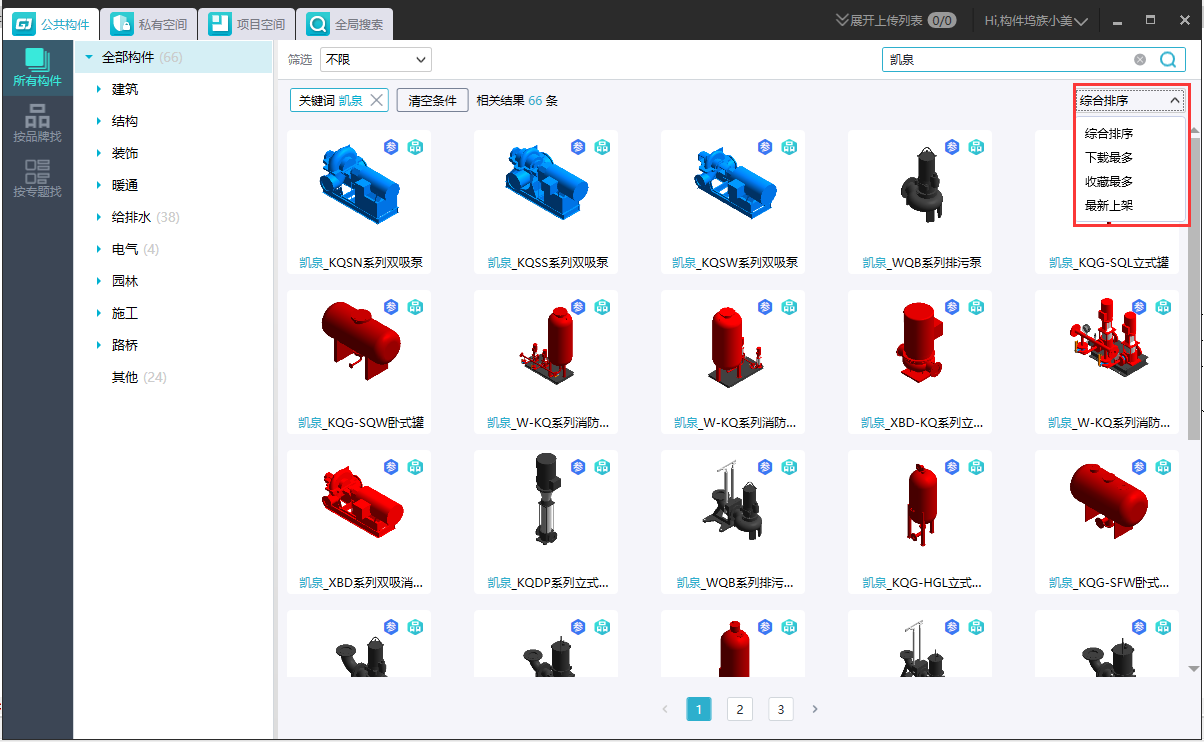
Task: Collapse the 全部构件 tree node
Action: (89, 57)
